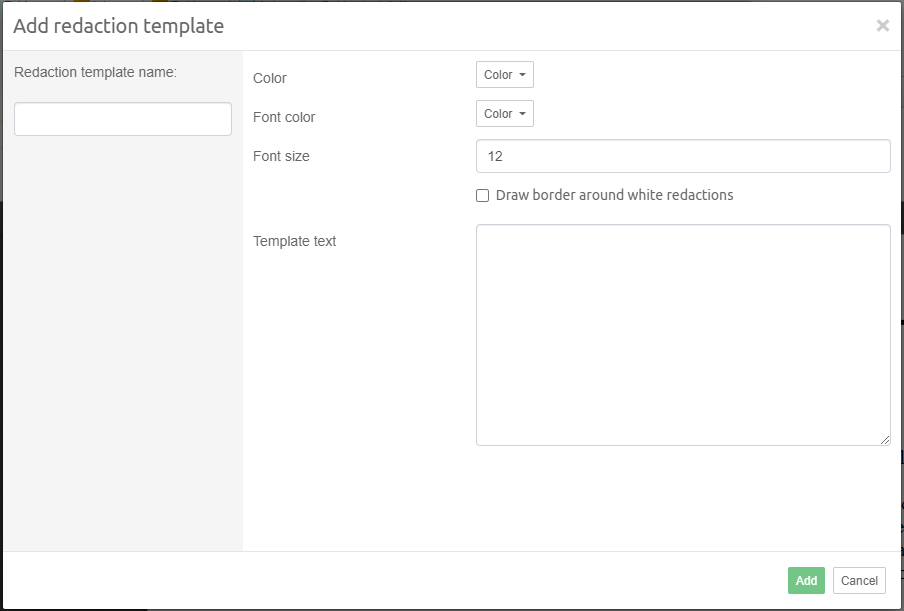Click the 'Template text' label
Screen dimensions: 904x611
pos(295,241)
